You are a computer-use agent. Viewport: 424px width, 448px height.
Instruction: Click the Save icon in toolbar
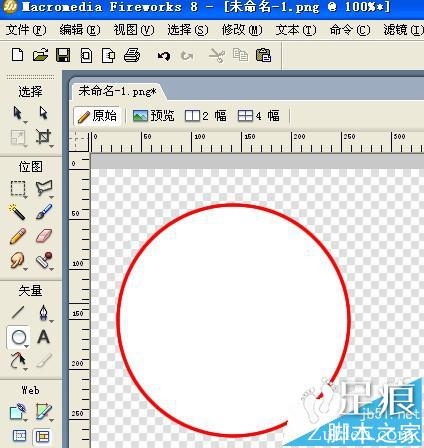coord(63,55)
